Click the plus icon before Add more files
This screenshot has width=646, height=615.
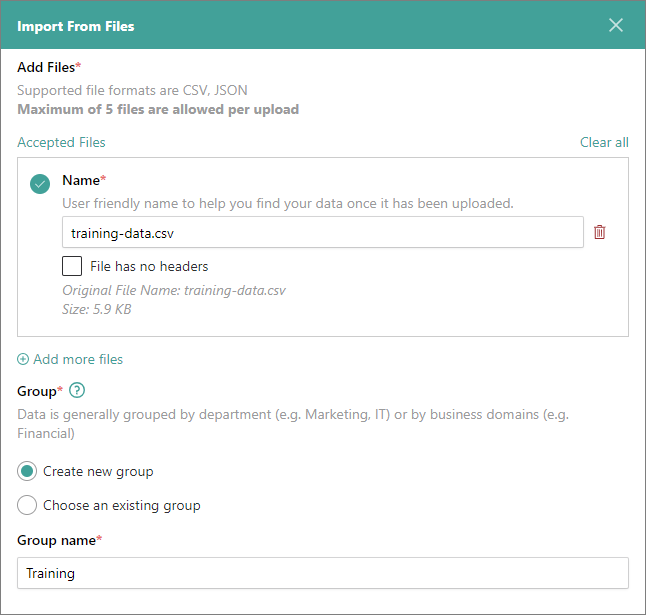click(x=23, y=360)
